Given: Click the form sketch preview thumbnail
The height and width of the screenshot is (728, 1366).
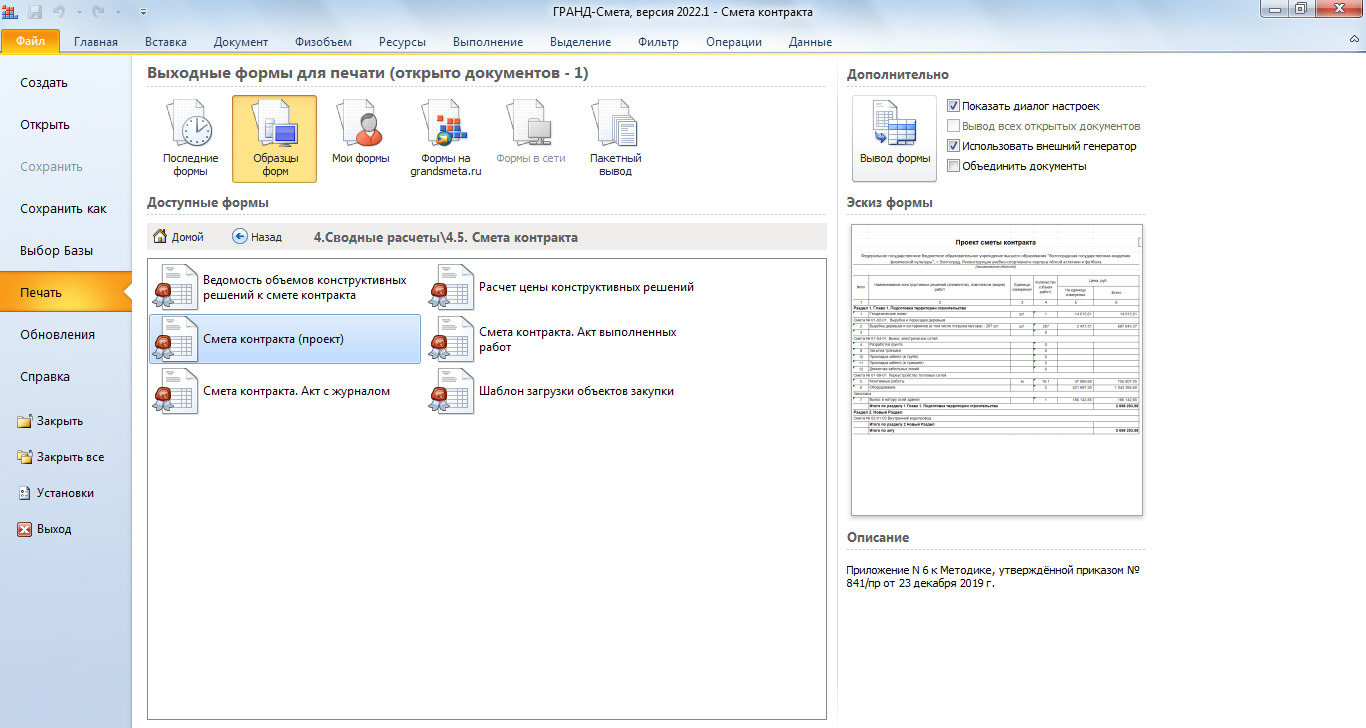Looking at the screenshot, I should 996,369.
